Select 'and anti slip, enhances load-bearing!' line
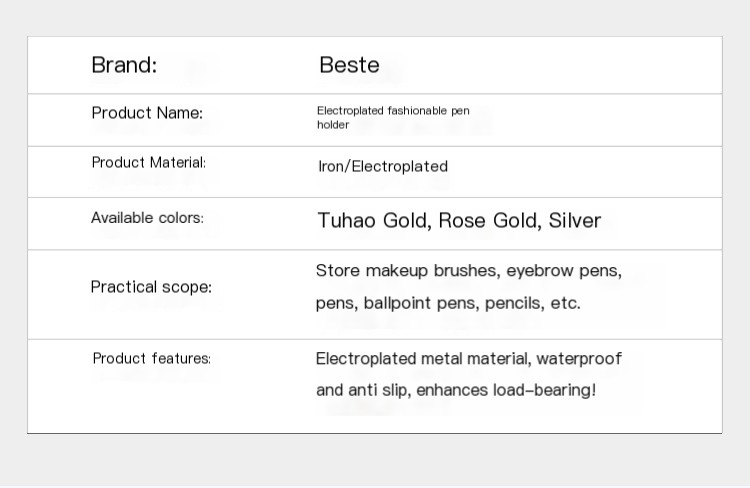Viewport: 750px width, 488px height. pos(456,390)
